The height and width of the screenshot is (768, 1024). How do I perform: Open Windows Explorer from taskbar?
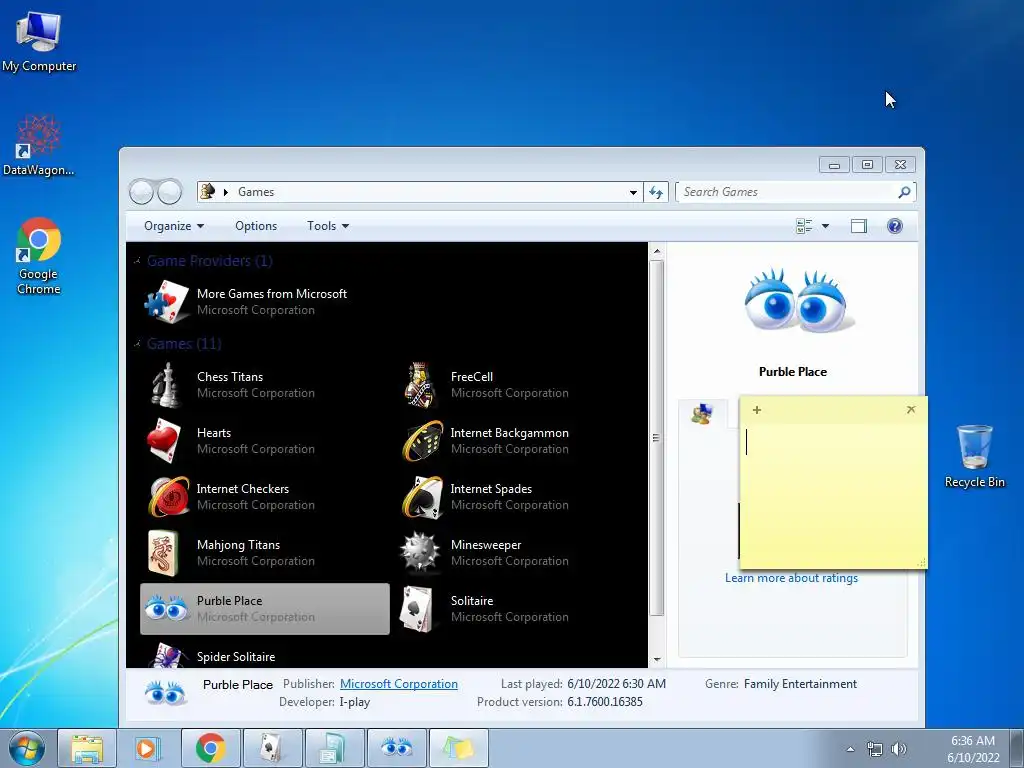87,748
